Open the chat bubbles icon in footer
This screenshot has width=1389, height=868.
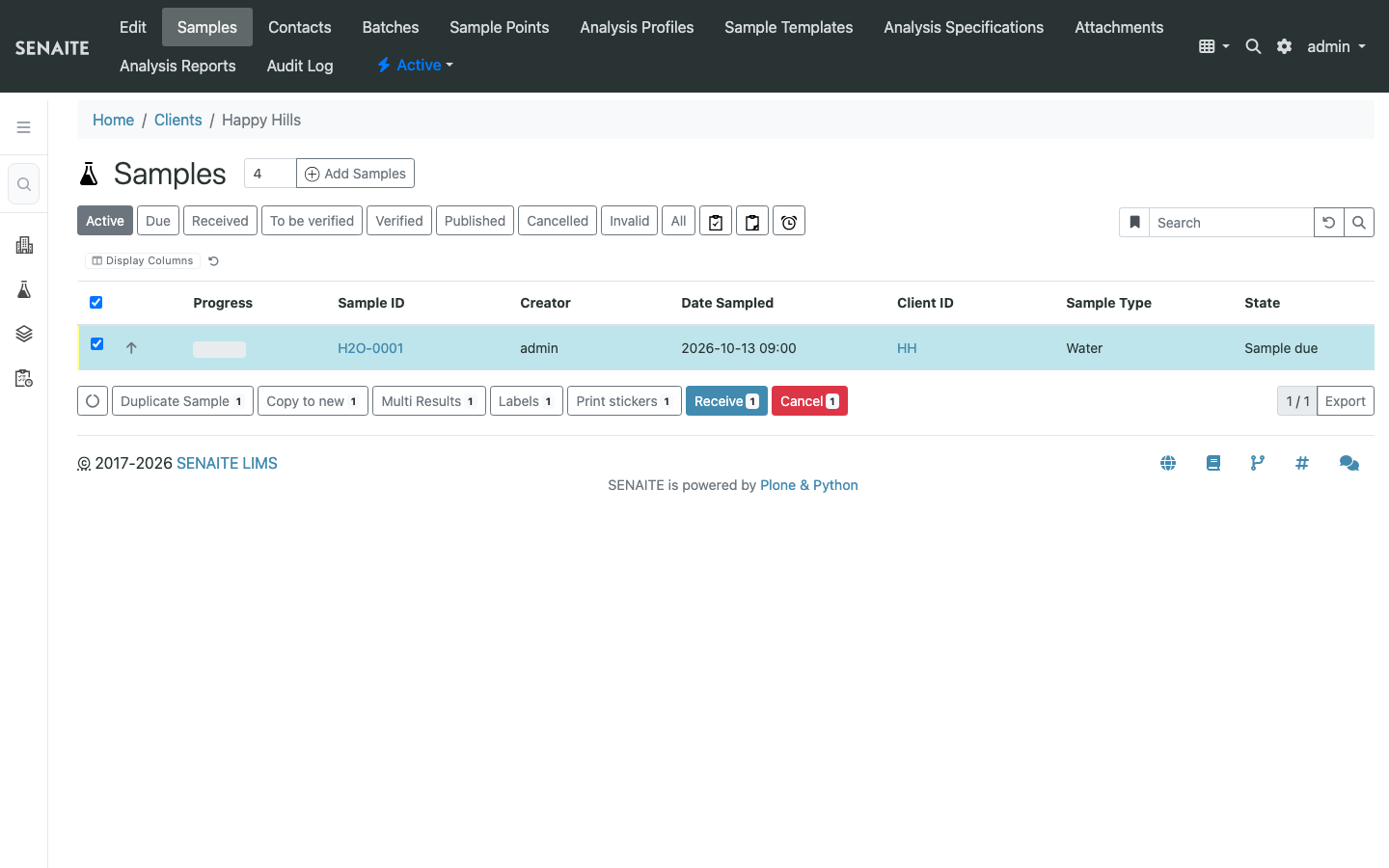tap(1349, 463)
